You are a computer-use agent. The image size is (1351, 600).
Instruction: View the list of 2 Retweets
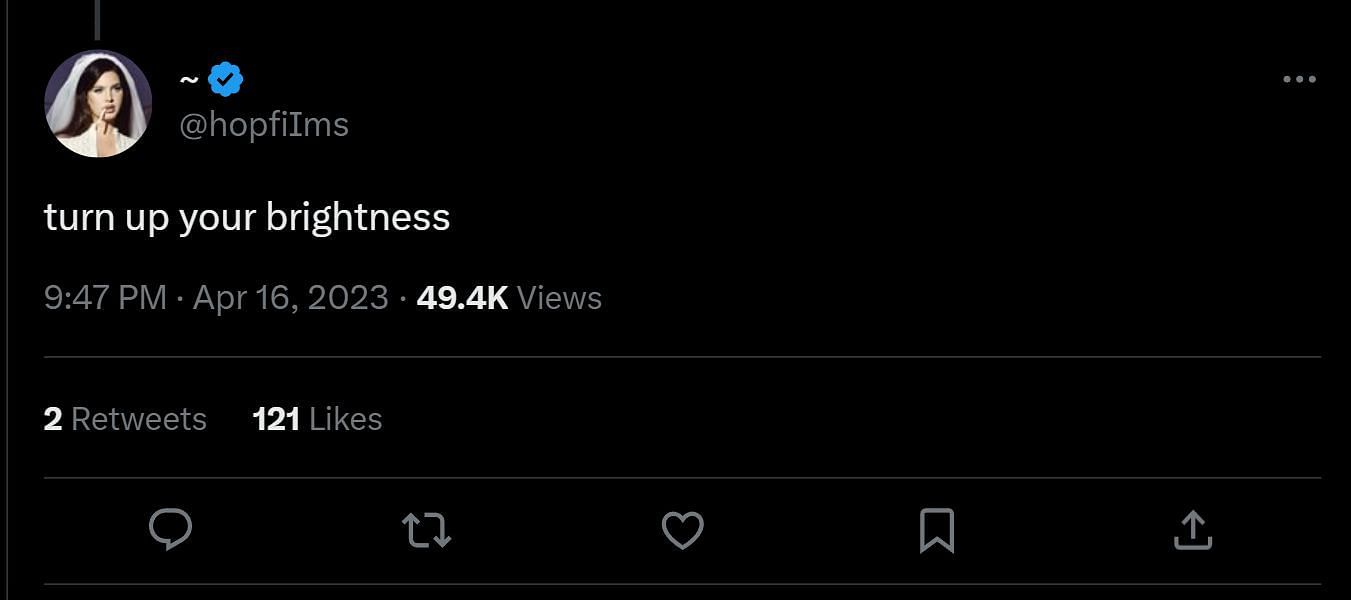tap(125, 418)
